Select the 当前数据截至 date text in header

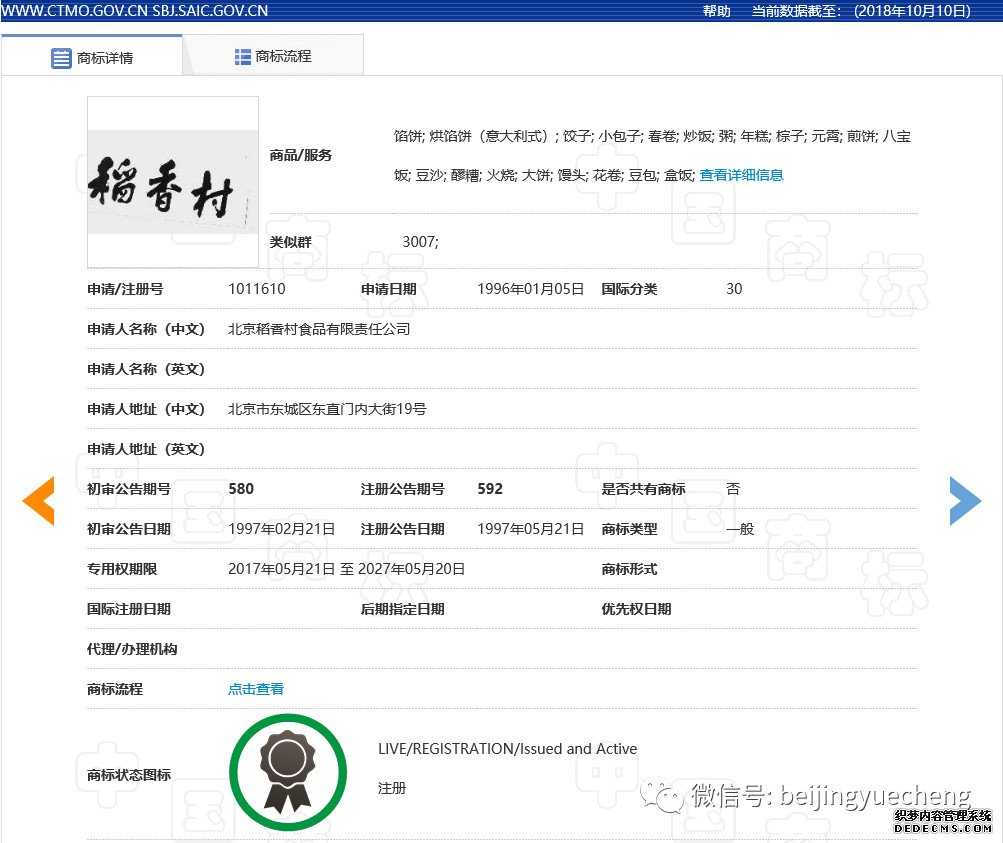861,11
